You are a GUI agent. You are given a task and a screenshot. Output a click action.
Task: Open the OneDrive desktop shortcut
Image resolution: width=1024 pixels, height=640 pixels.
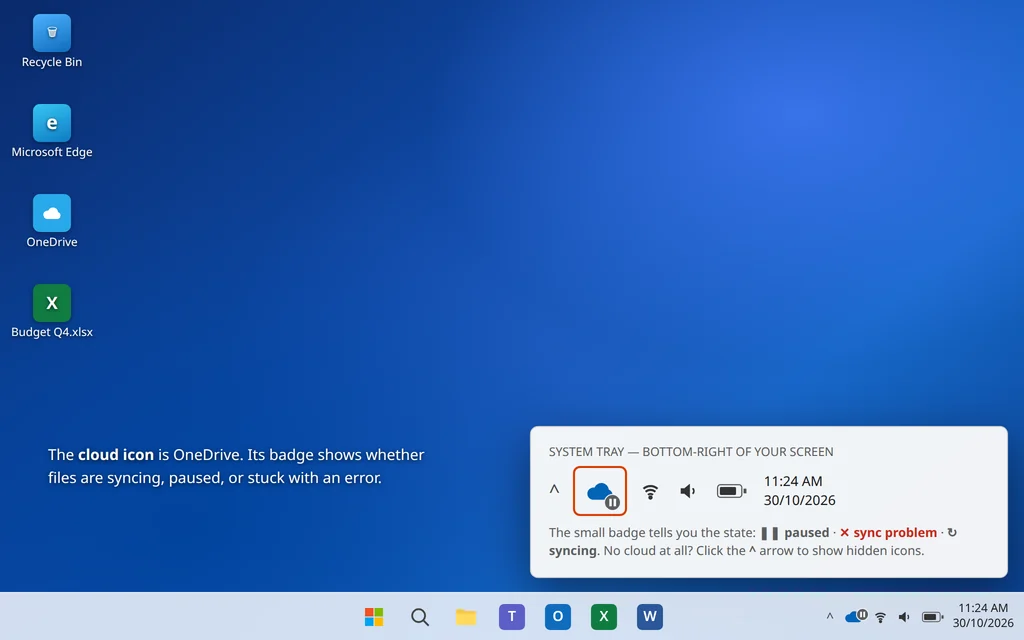pos(52,221)
